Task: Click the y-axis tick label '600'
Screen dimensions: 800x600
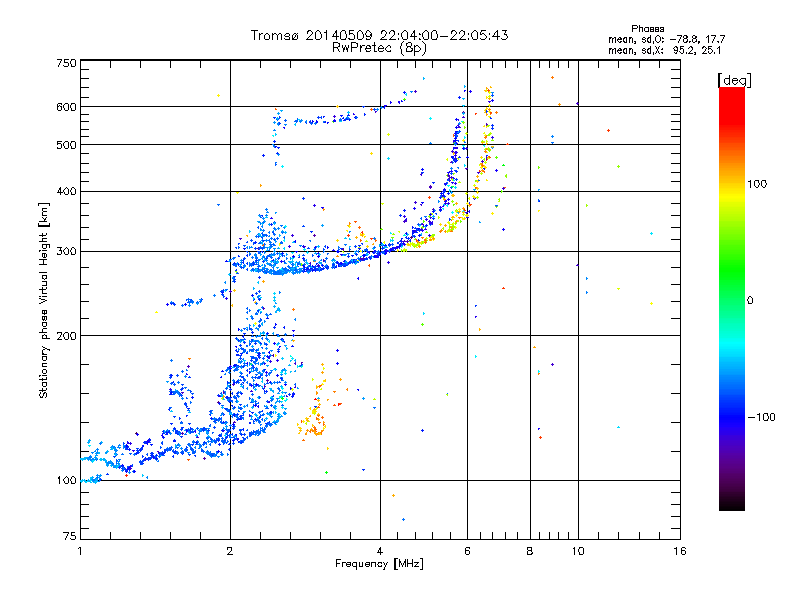Action: (x=66, y=107)
